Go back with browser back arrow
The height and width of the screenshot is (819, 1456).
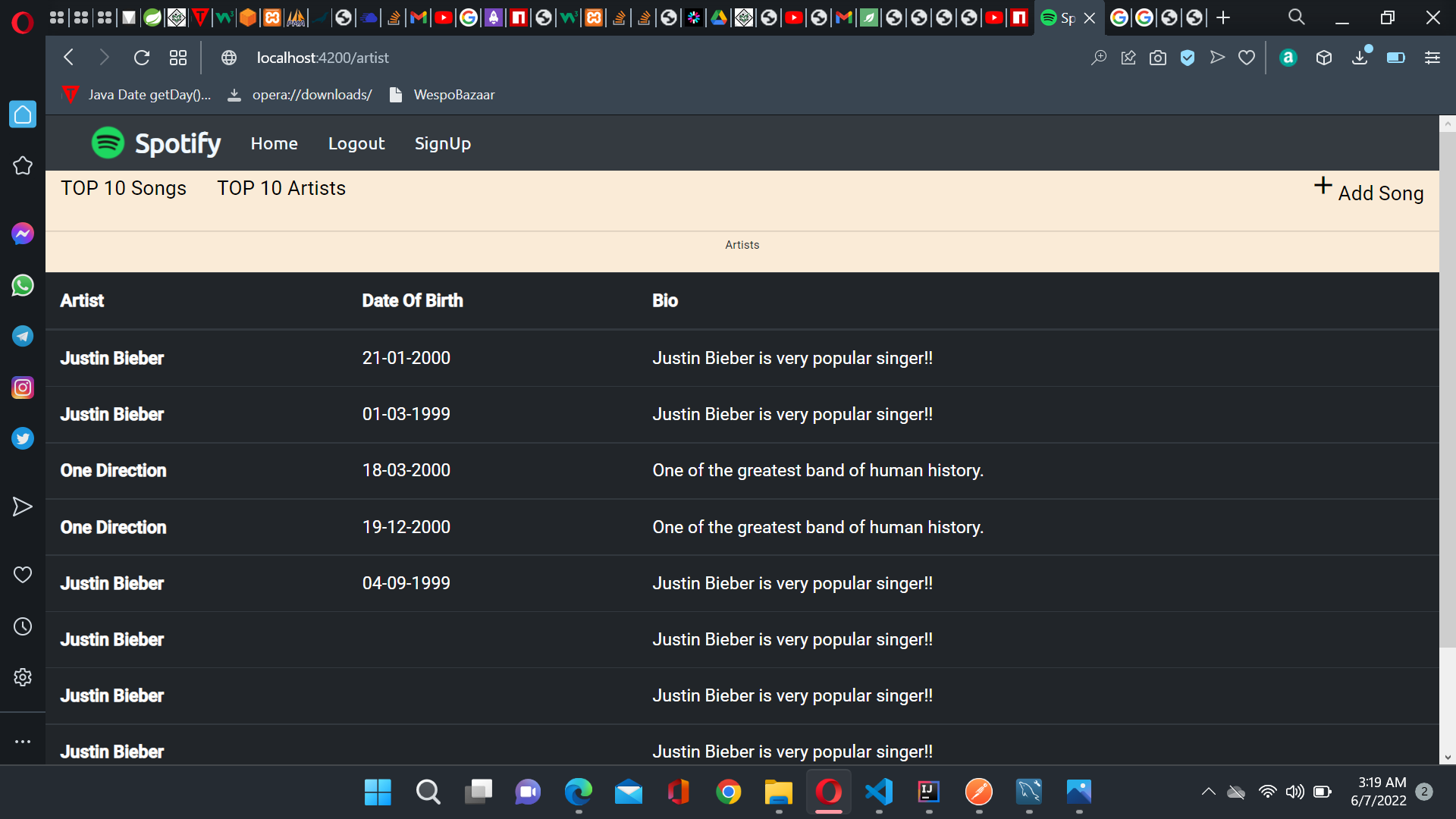point(69,58)
